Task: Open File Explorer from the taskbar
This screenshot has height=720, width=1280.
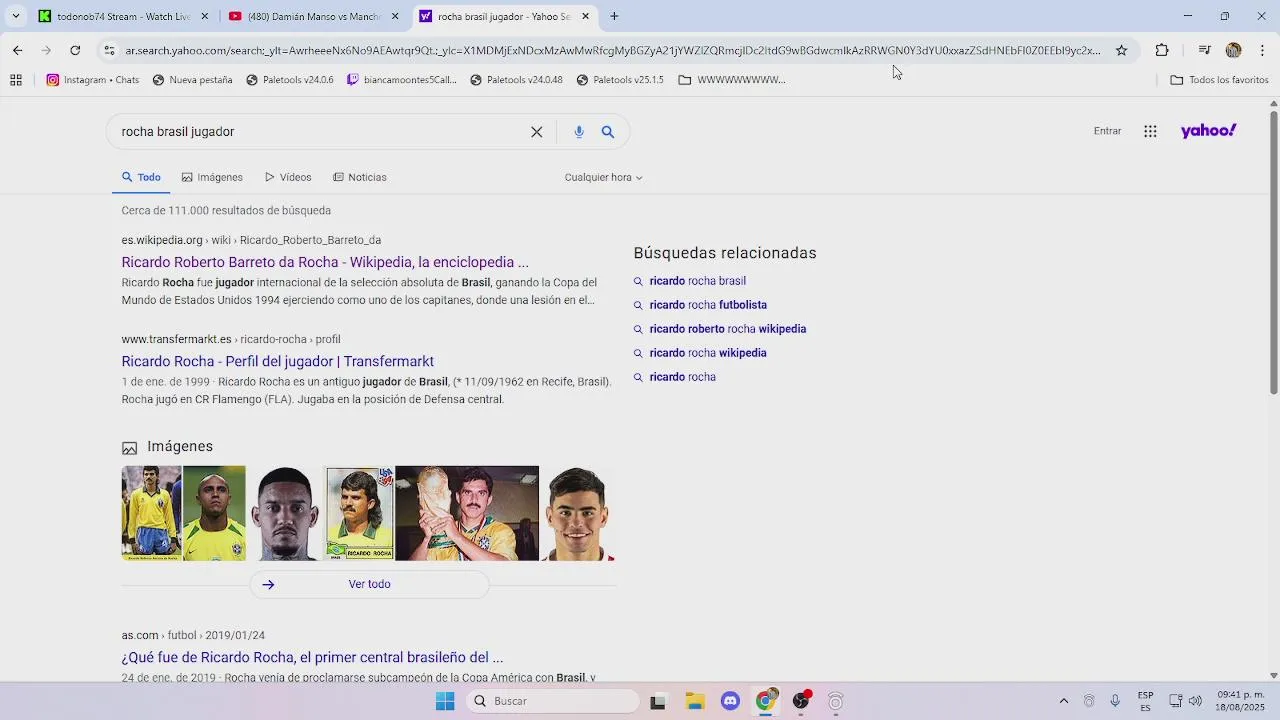Action: [695, 701]
